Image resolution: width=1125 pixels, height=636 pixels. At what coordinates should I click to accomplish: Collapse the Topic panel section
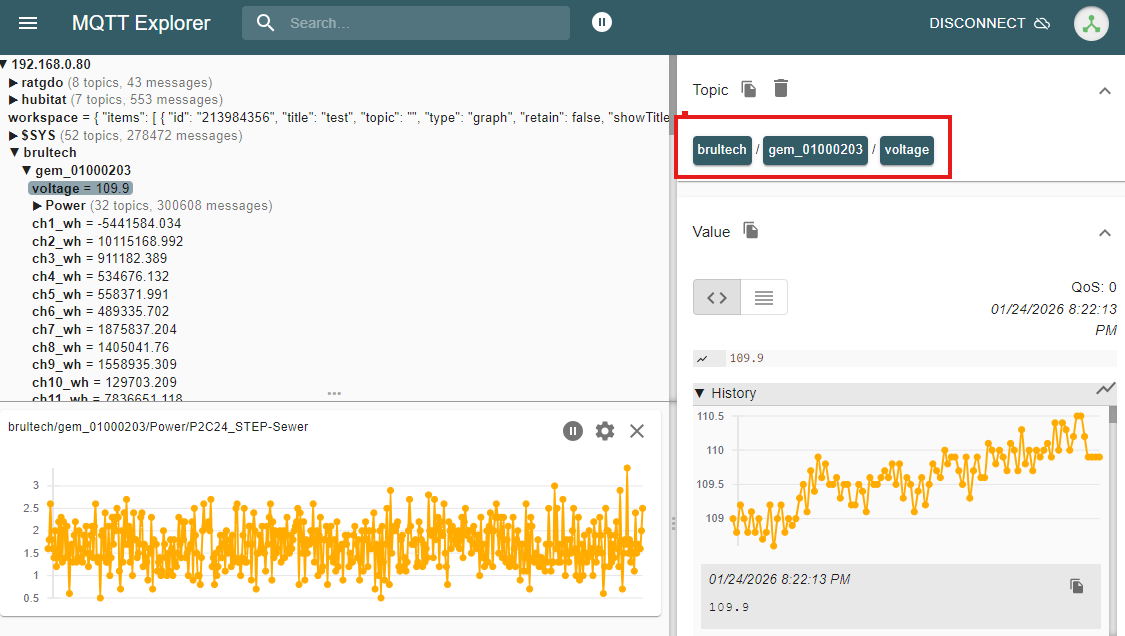click(x=1104, y=90)
